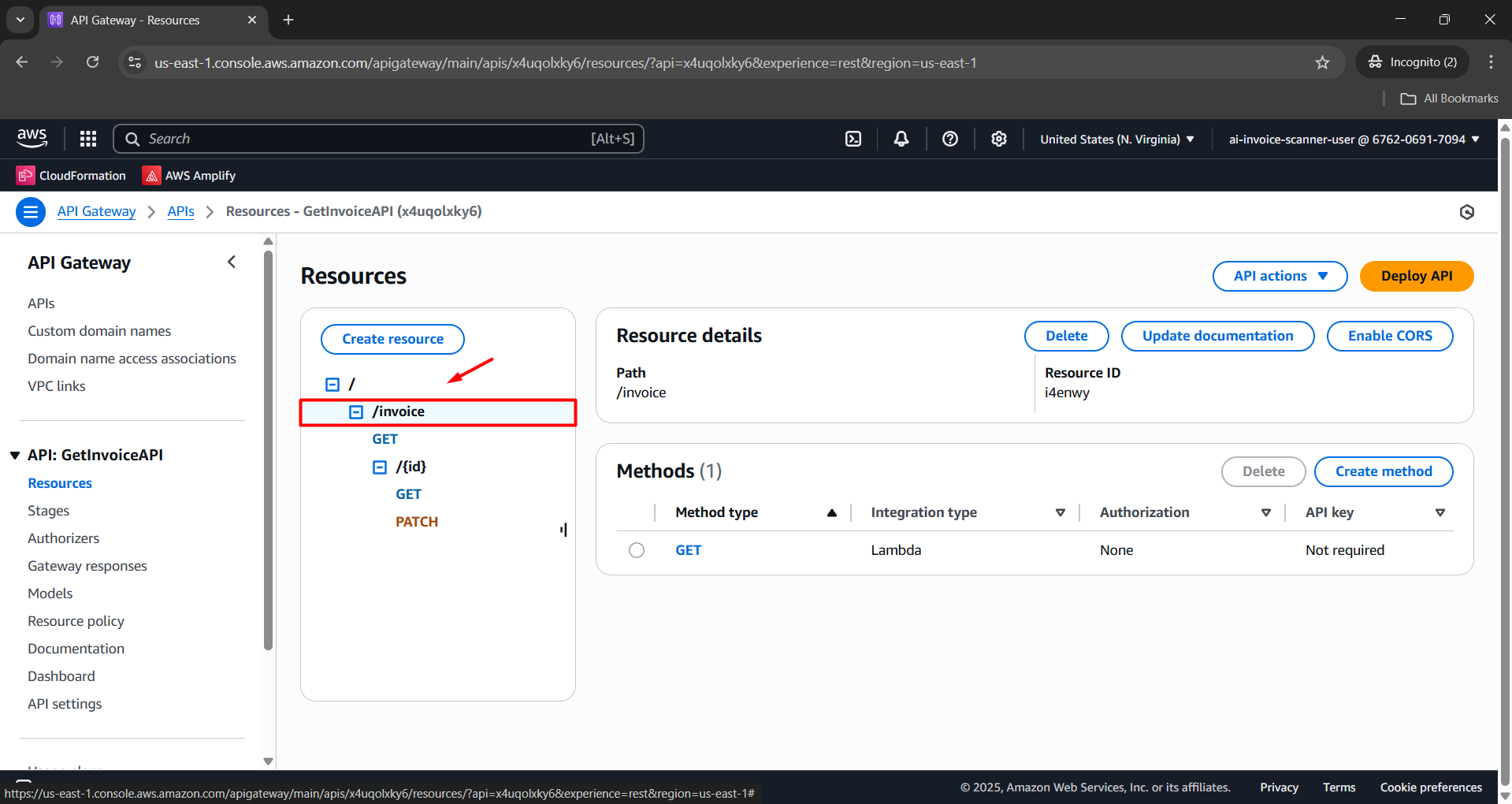Open the region selector dropdown

(1116, 140)
